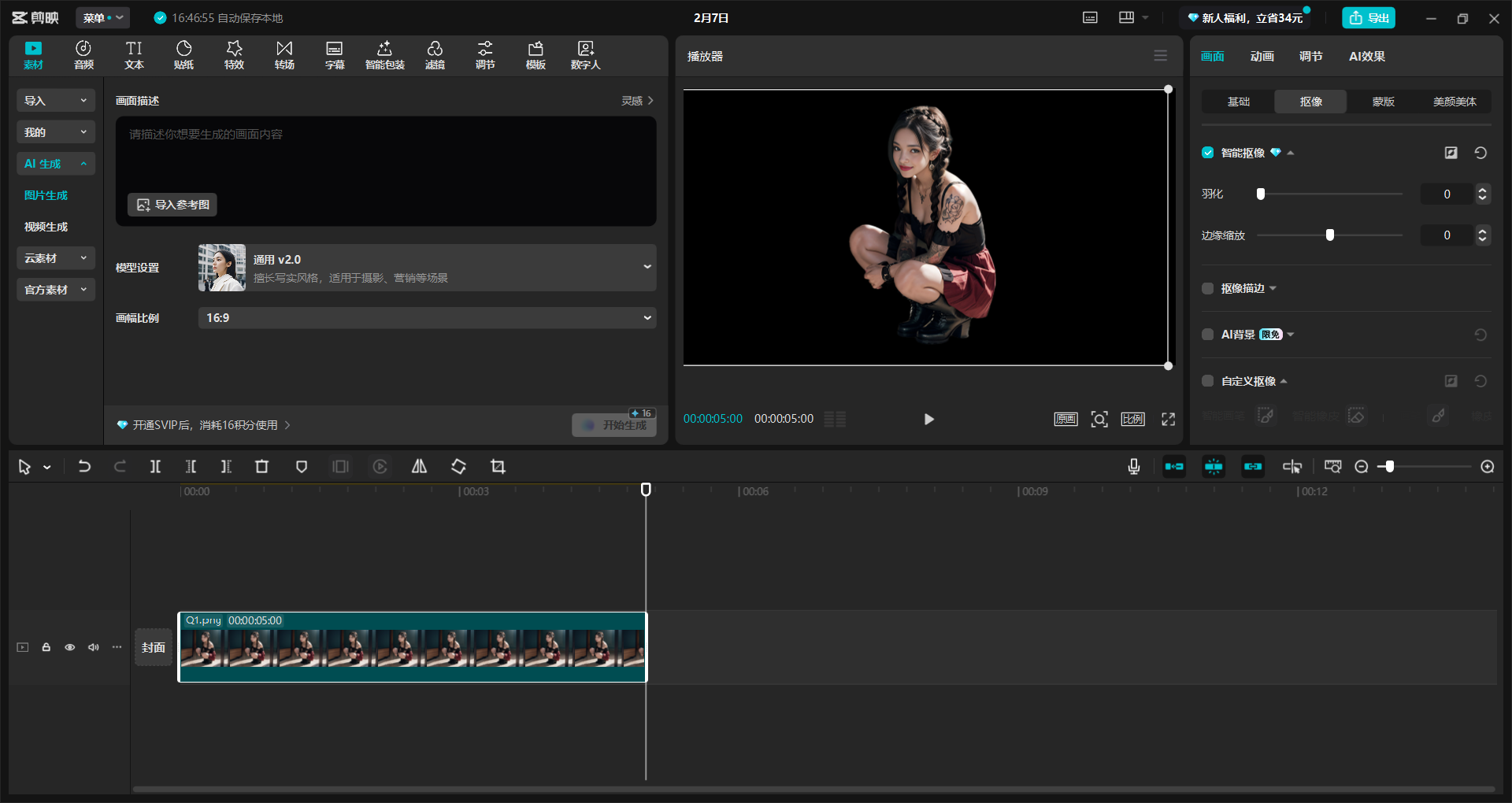Toggle auto snapping in timeline
Image resolution: width=1512 pixels, height=803 pixels.
[x=1214, y=467]
